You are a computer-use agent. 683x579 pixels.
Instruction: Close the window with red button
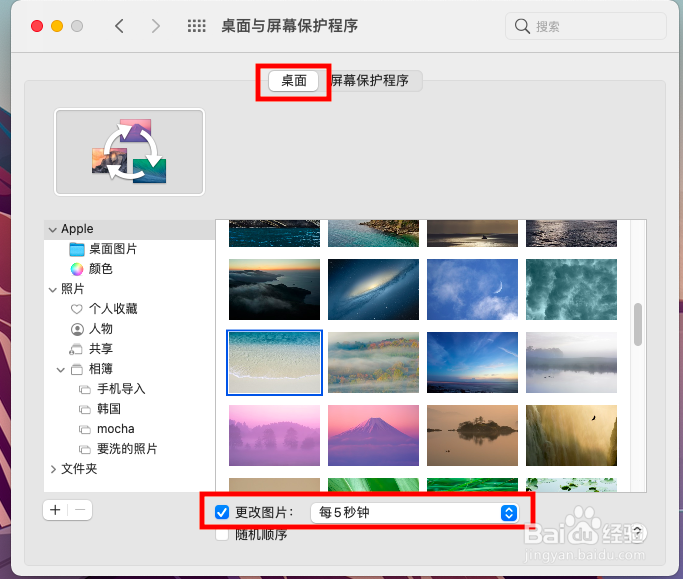click(37, 26)
